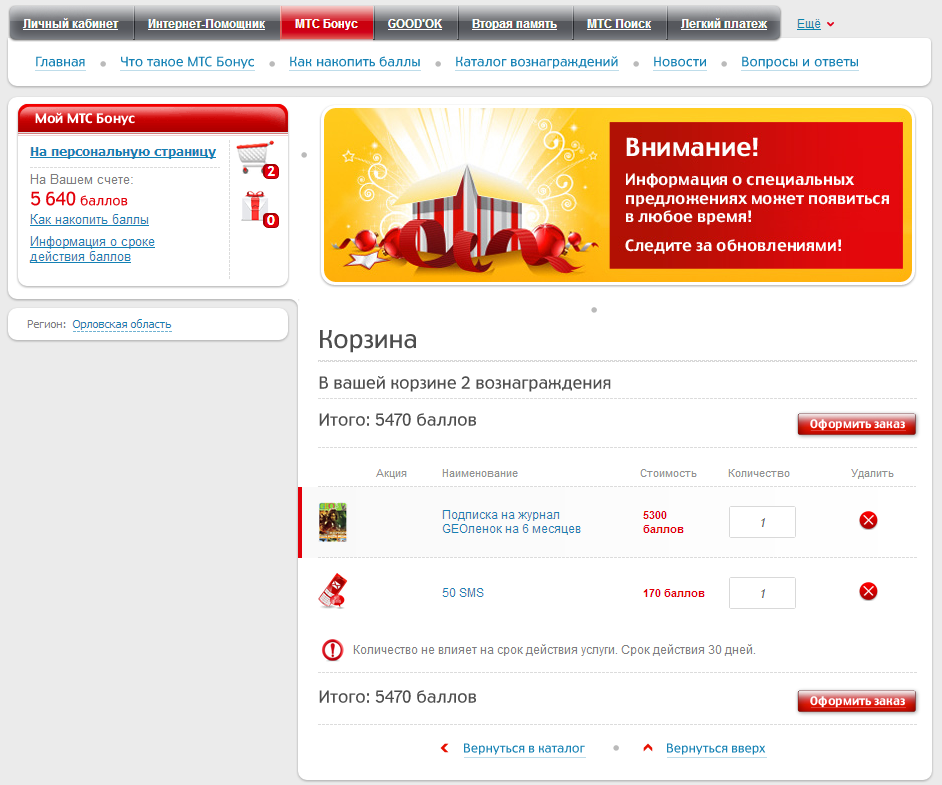Click the quantity field for 50 SMS
The height and width of the screenshot is (785, 942).
tap(762, 593)
